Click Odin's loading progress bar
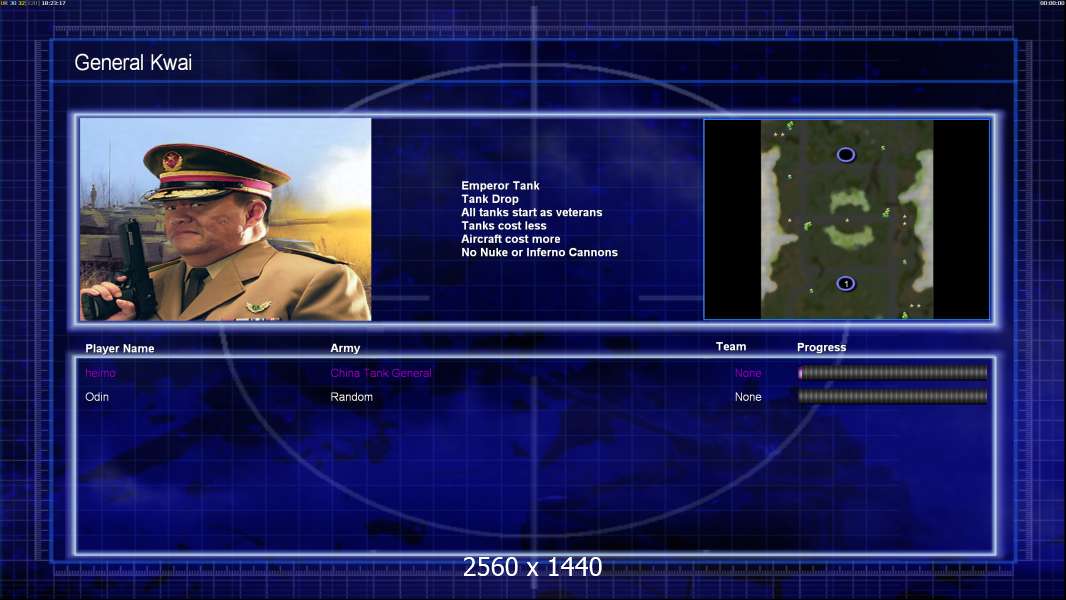1066x600 pixels. pyautogui.click(x=893, y=396)
